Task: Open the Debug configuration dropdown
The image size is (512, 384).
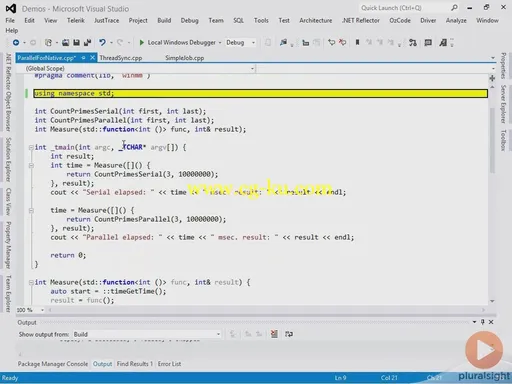Action: click(240, 42)
